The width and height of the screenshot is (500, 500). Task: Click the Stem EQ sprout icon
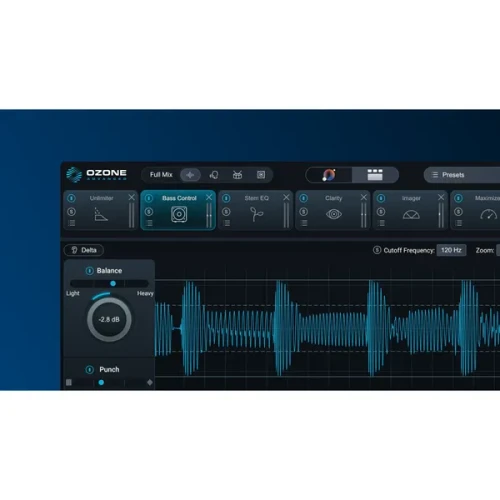pos(256,214)
